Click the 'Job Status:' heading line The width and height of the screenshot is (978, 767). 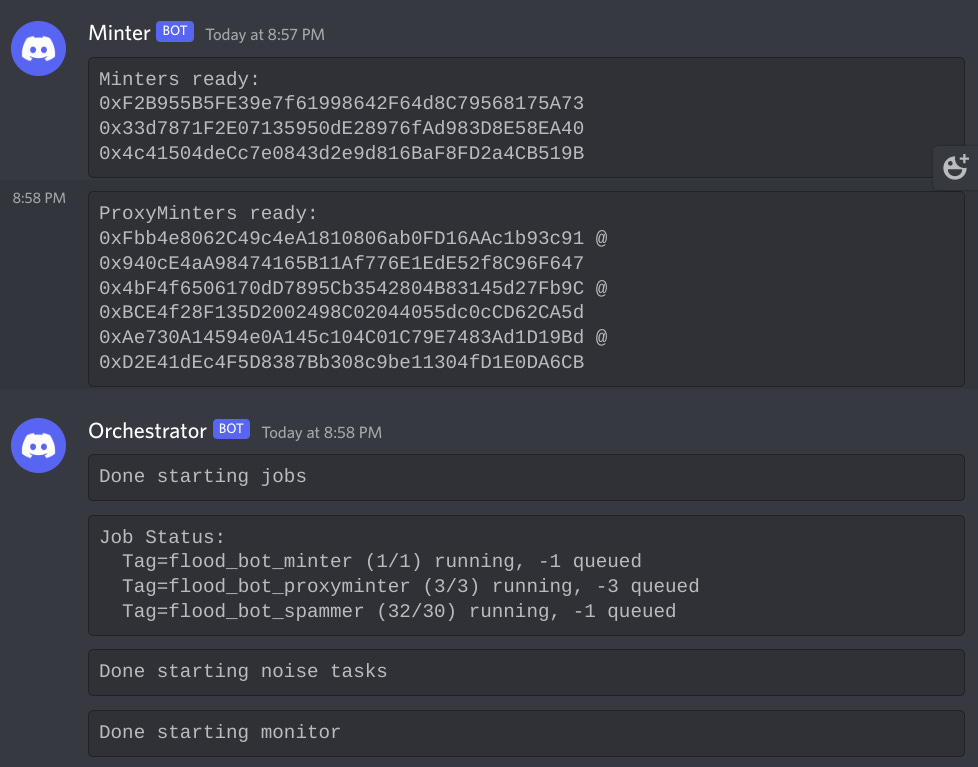click(162, 537)
